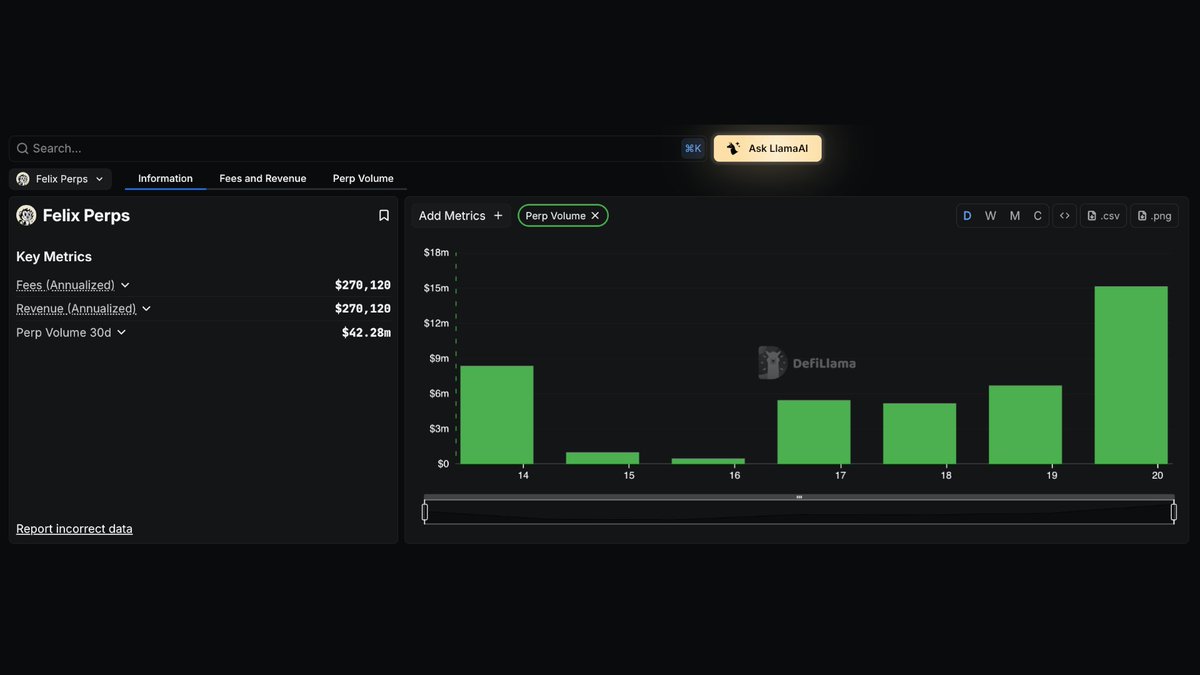The height and width of the screenshot is (675, 1200).
Task: Click the plus icon in Add Metrics
Action: [498, 215]
